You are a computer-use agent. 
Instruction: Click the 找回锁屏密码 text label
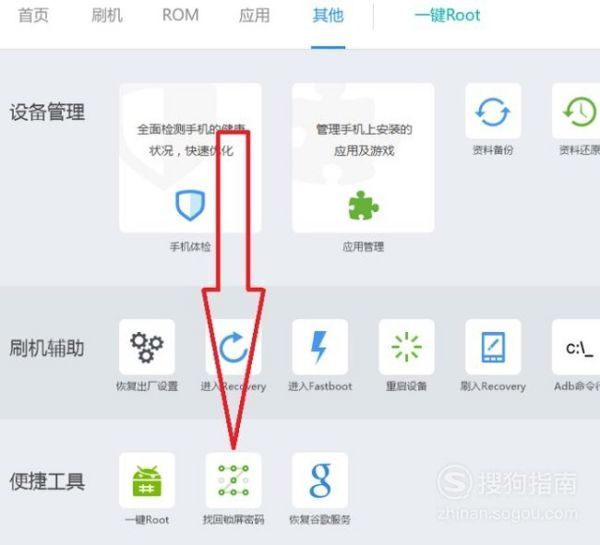(x=233, y=520)
